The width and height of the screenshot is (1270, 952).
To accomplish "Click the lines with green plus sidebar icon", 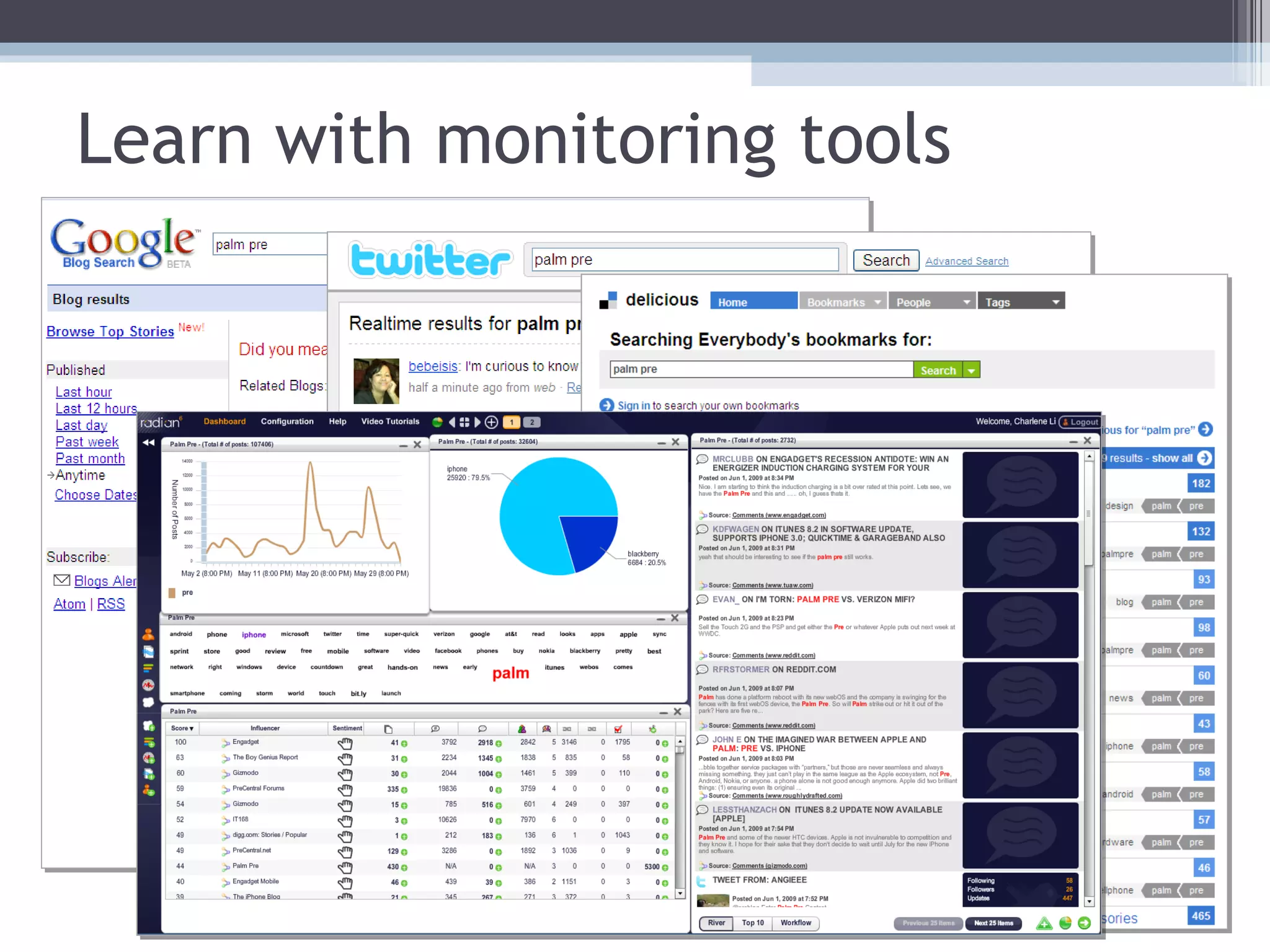I will click(149, 742).
